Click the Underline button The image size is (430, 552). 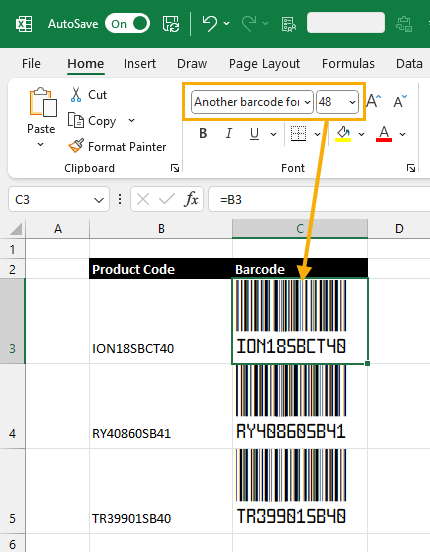pyautogui.click(x=254, y=134)
